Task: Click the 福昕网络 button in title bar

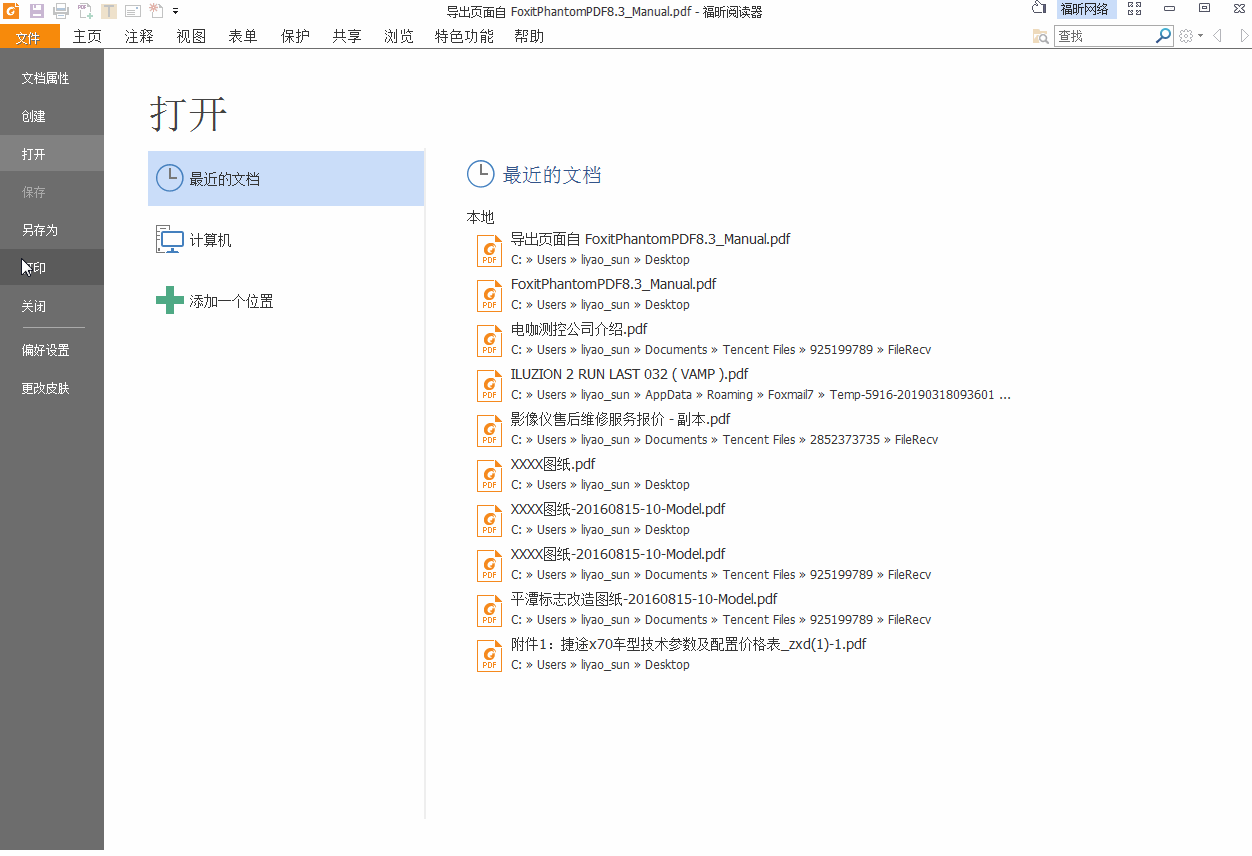Action: tap(1087, 9)
